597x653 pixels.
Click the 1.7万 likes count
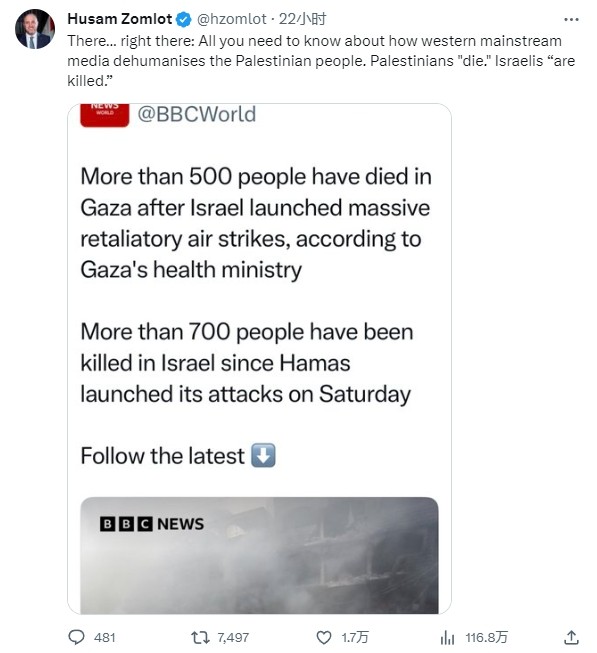(x=355, y=637)
